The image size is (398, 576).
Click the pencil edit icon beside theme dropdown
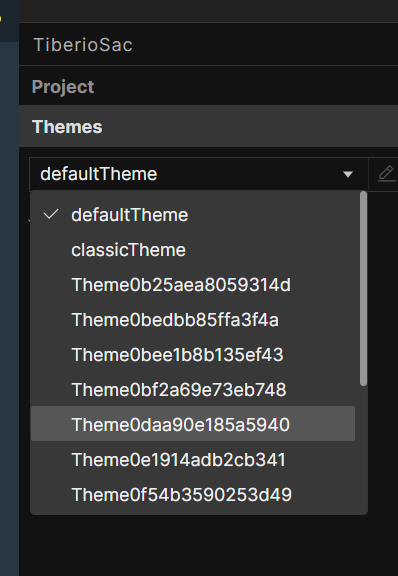386,173
